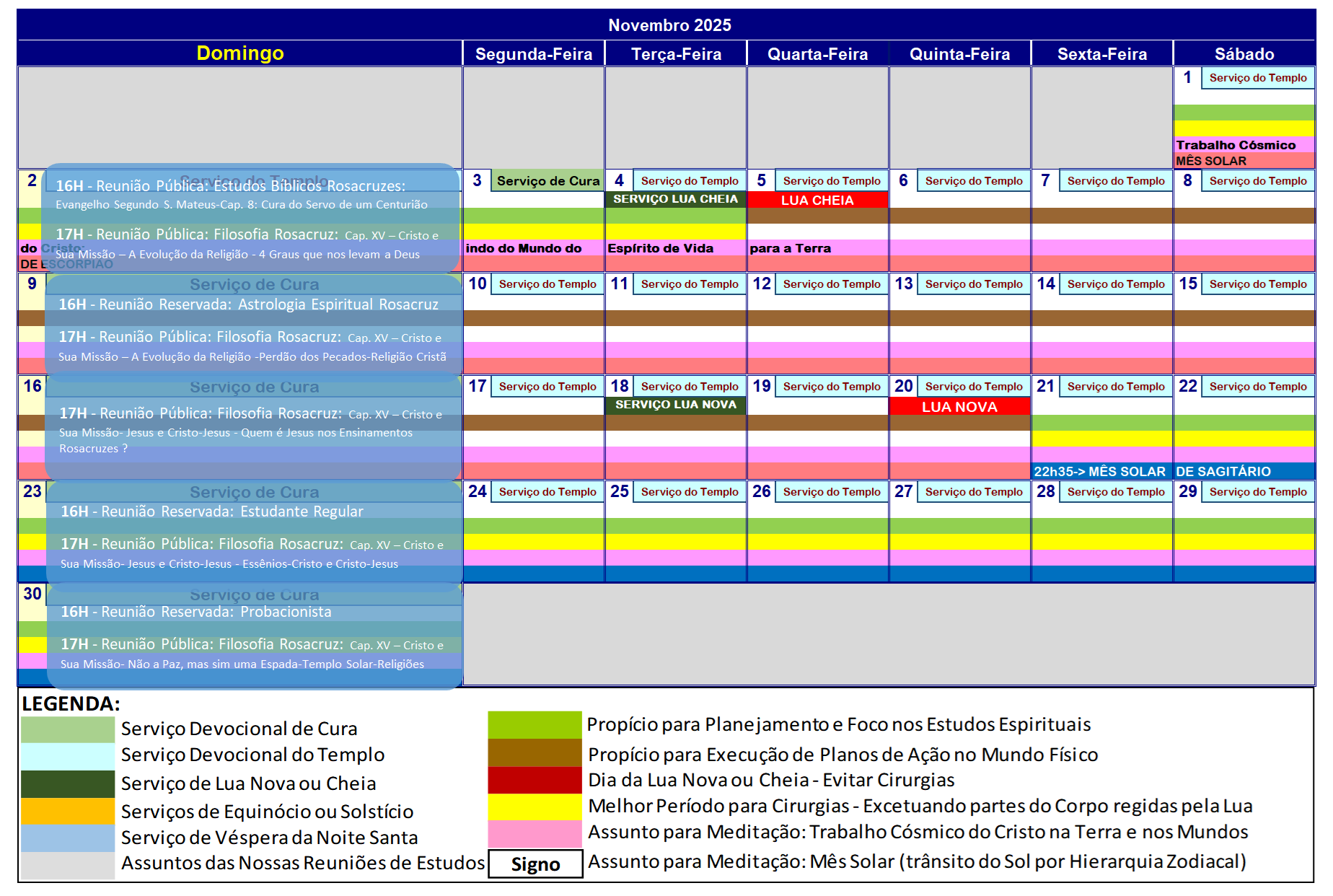This screenshot has width=1333, height=896.
Task: Click the Trabalho Cósmico label under November 1
Action: [1236, 144]
